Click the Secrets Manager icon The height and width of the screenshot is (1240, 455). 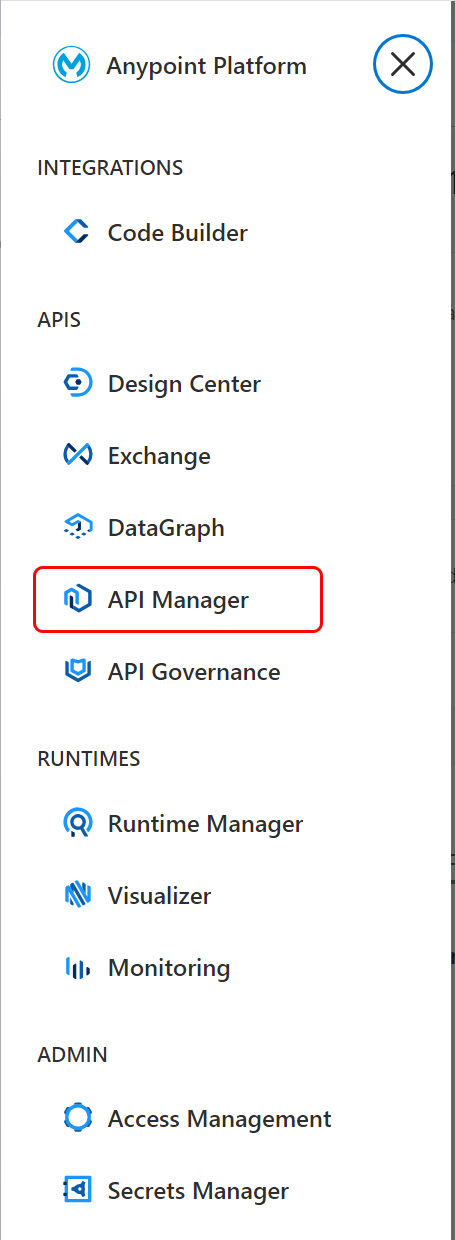pyautogui.click(x=77, y=1191)
